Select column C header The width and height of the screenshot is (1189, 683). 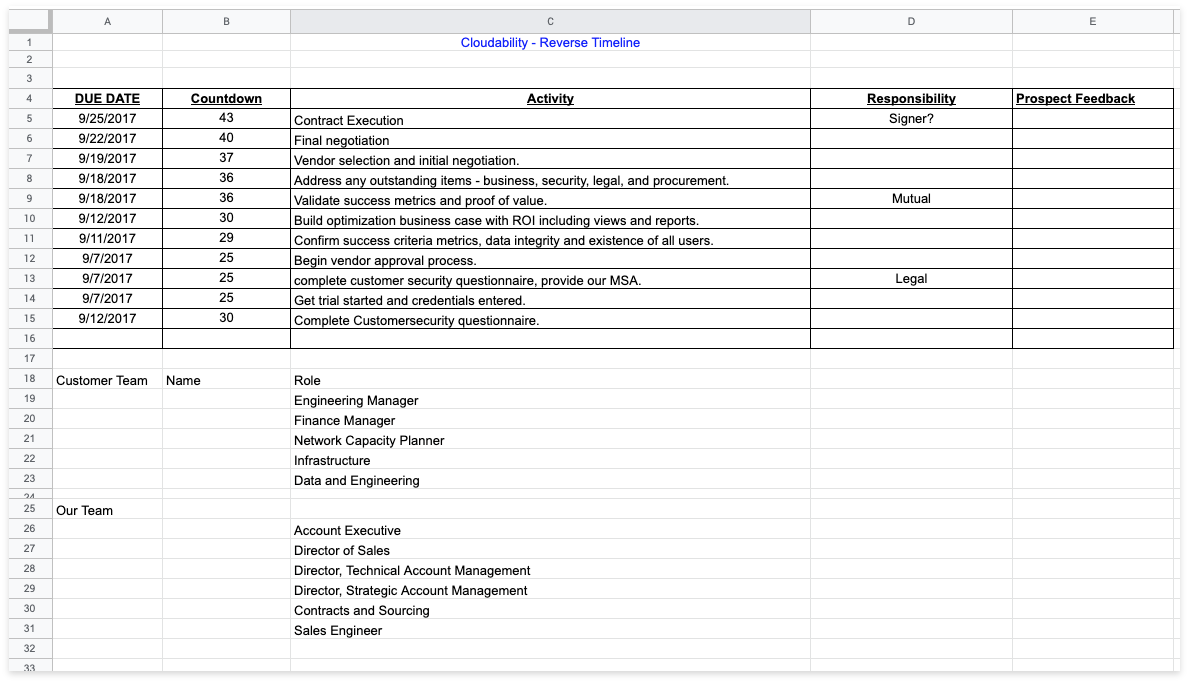point(549,21)
